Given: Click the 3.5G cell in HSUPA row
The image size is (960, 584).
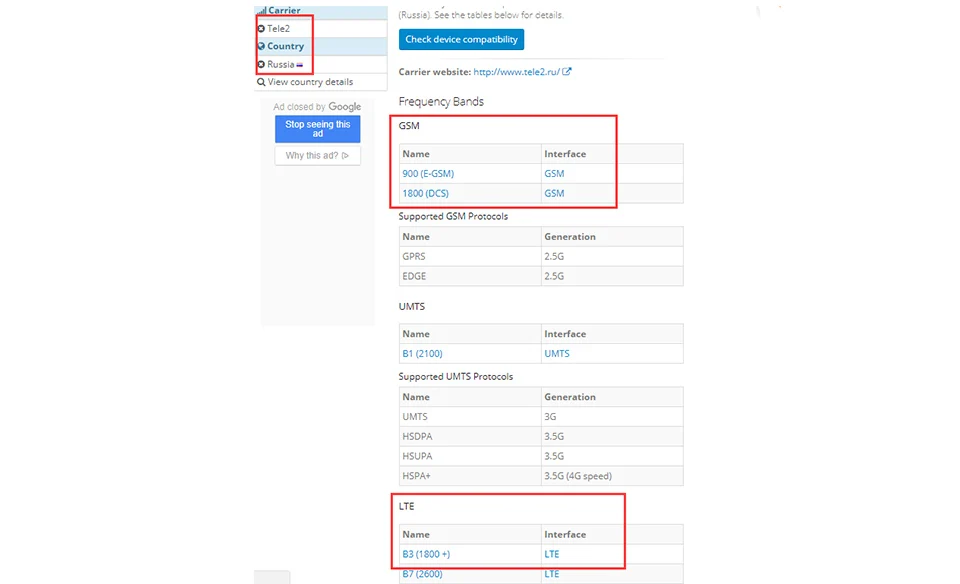Looking at the screenshot, I should (612, 456).
